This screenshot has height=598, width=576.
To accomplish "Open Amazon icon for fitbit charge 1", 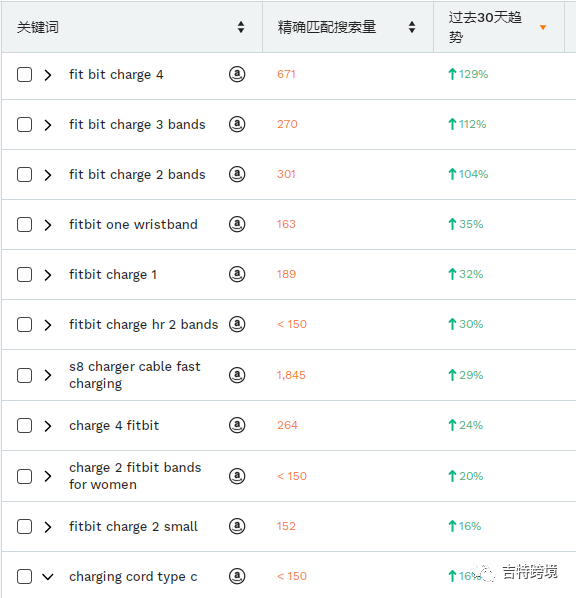I will point(237,274).
